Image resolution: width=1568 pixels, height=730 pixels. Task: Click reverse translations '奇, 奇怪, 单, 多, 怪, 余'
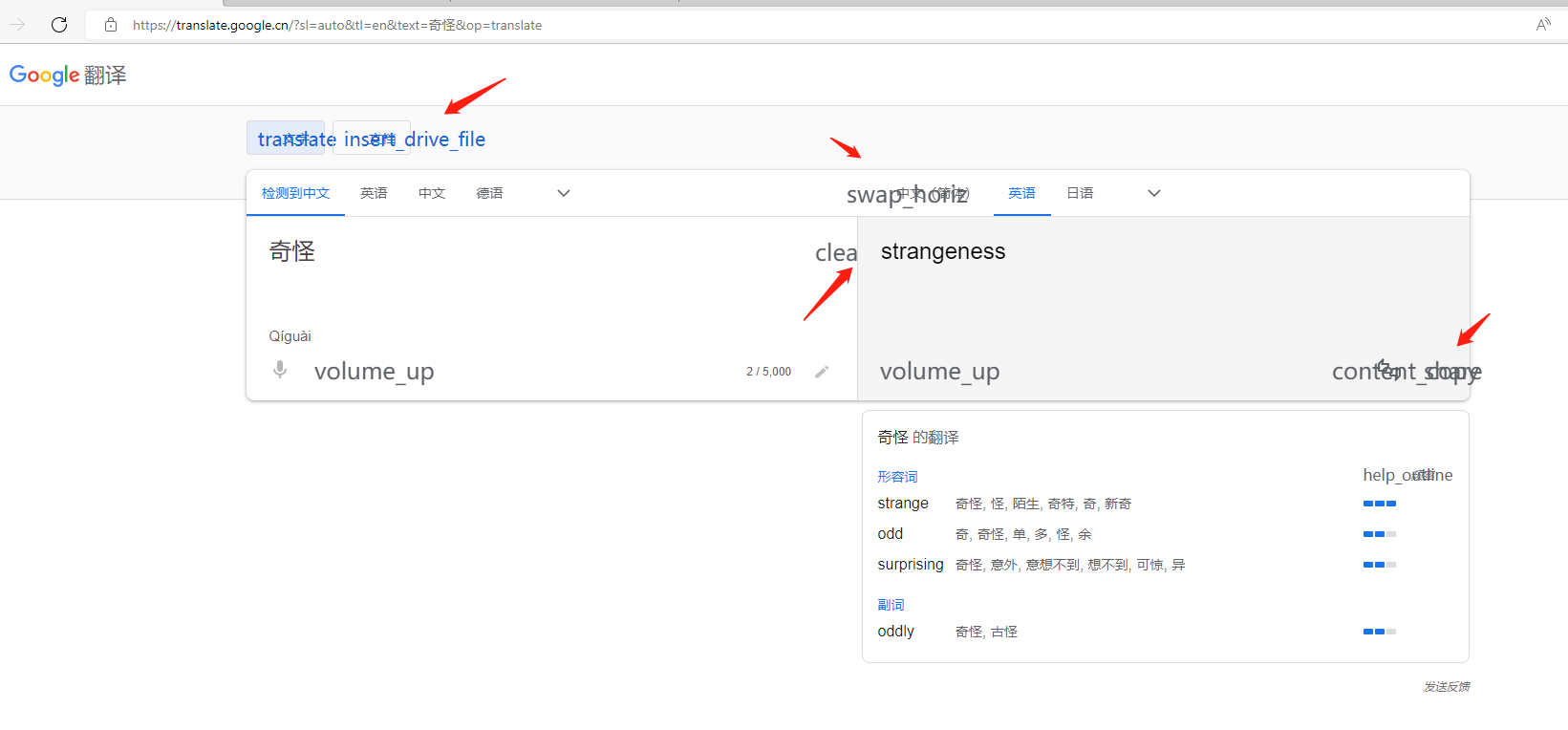click(x=1023, y=534)
